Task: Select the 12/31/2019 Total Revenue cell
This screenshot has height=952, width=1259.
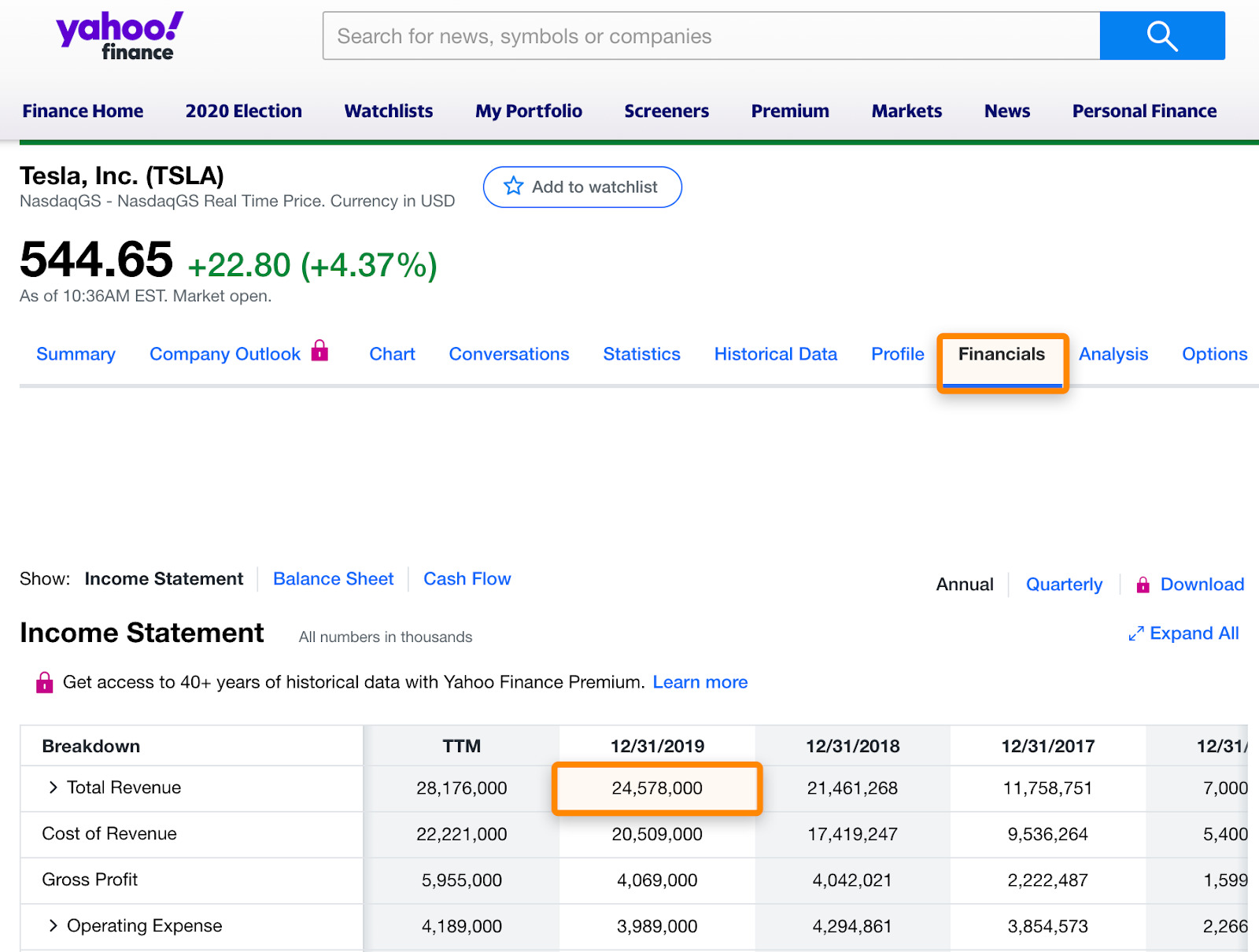Action: [657, 788]
